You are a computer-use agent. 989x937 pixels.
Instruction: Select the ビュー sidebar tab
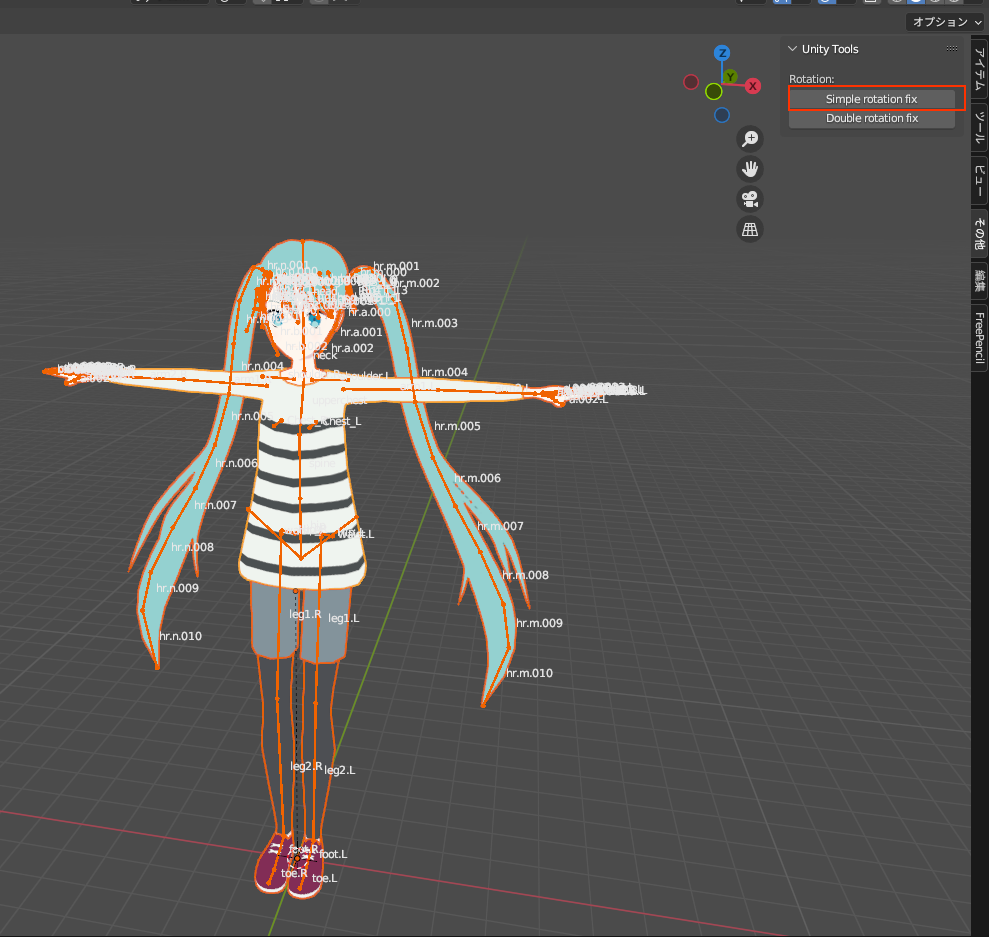[x=980, y=179]
